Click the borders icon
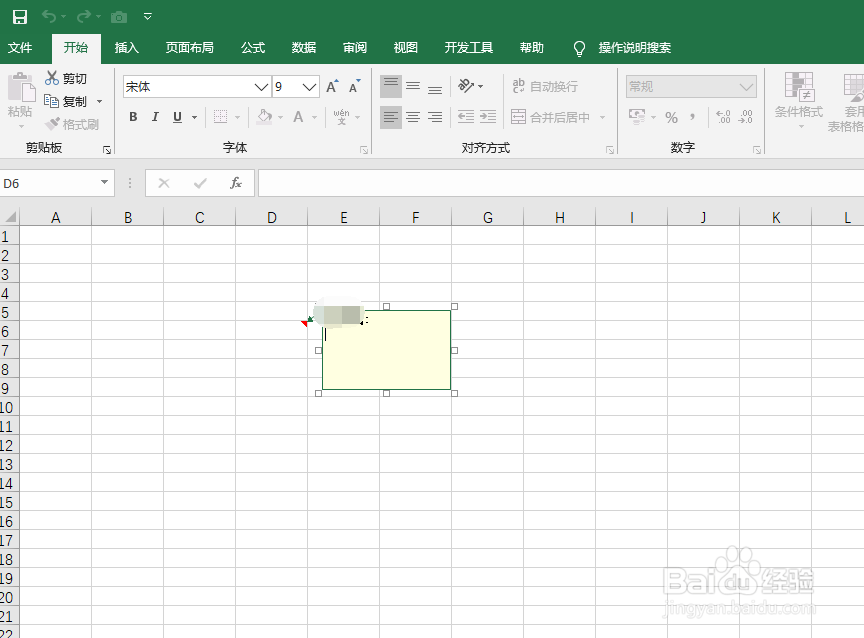 tap(220, 117)
